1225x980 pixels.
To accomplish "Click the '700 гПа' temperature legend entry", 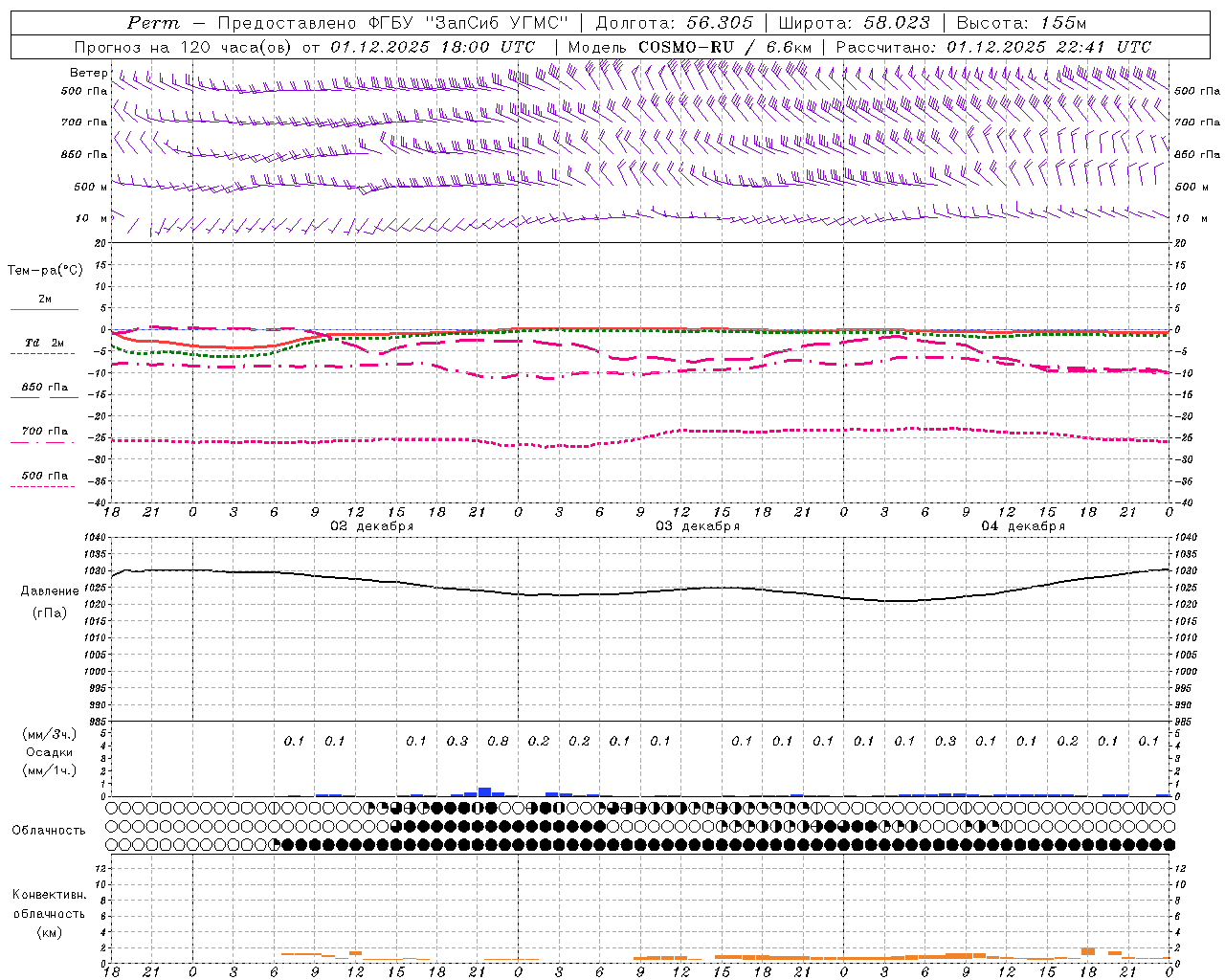I will [44, 432].
